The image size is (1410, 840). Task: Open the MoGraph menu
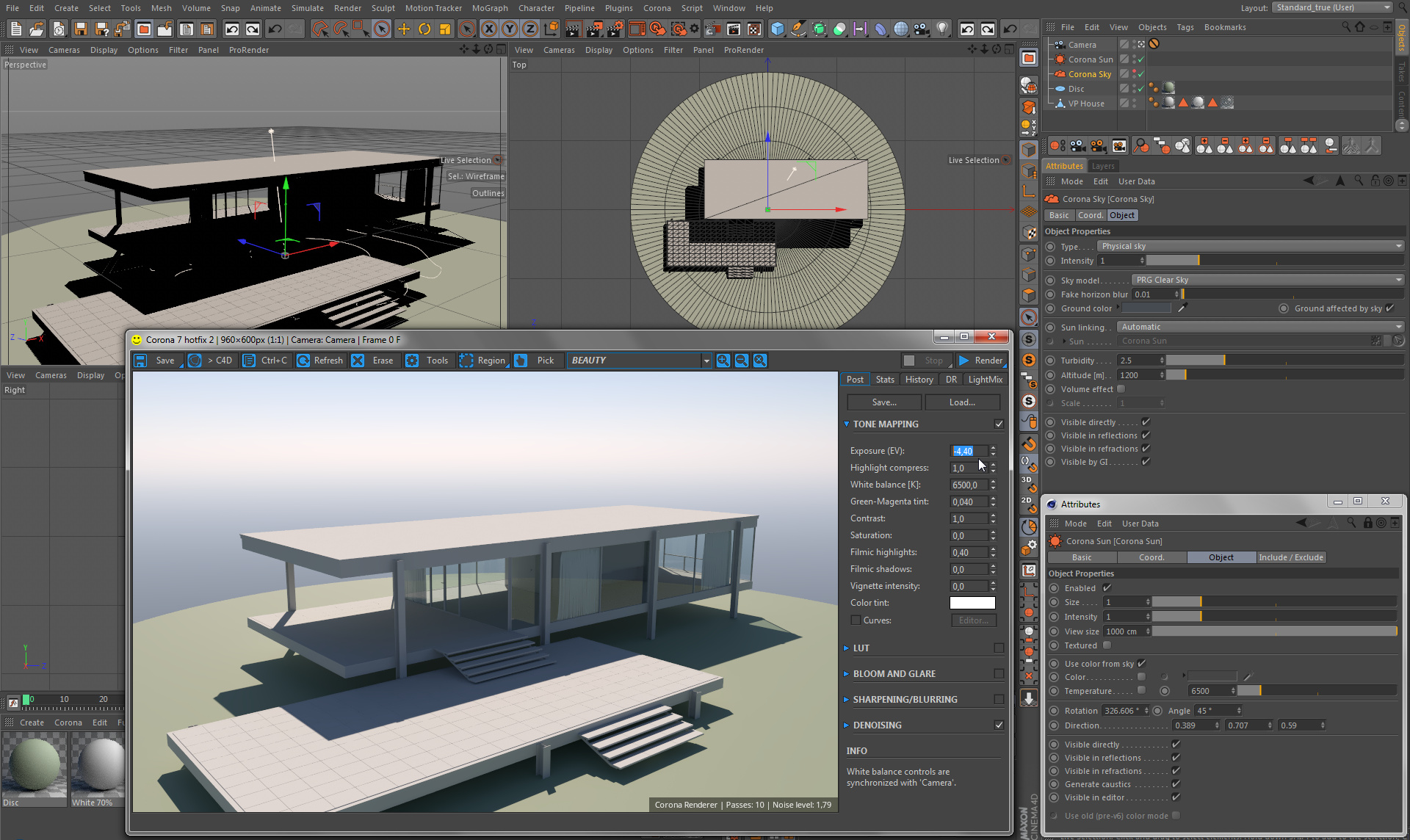[x=490, y=8]
